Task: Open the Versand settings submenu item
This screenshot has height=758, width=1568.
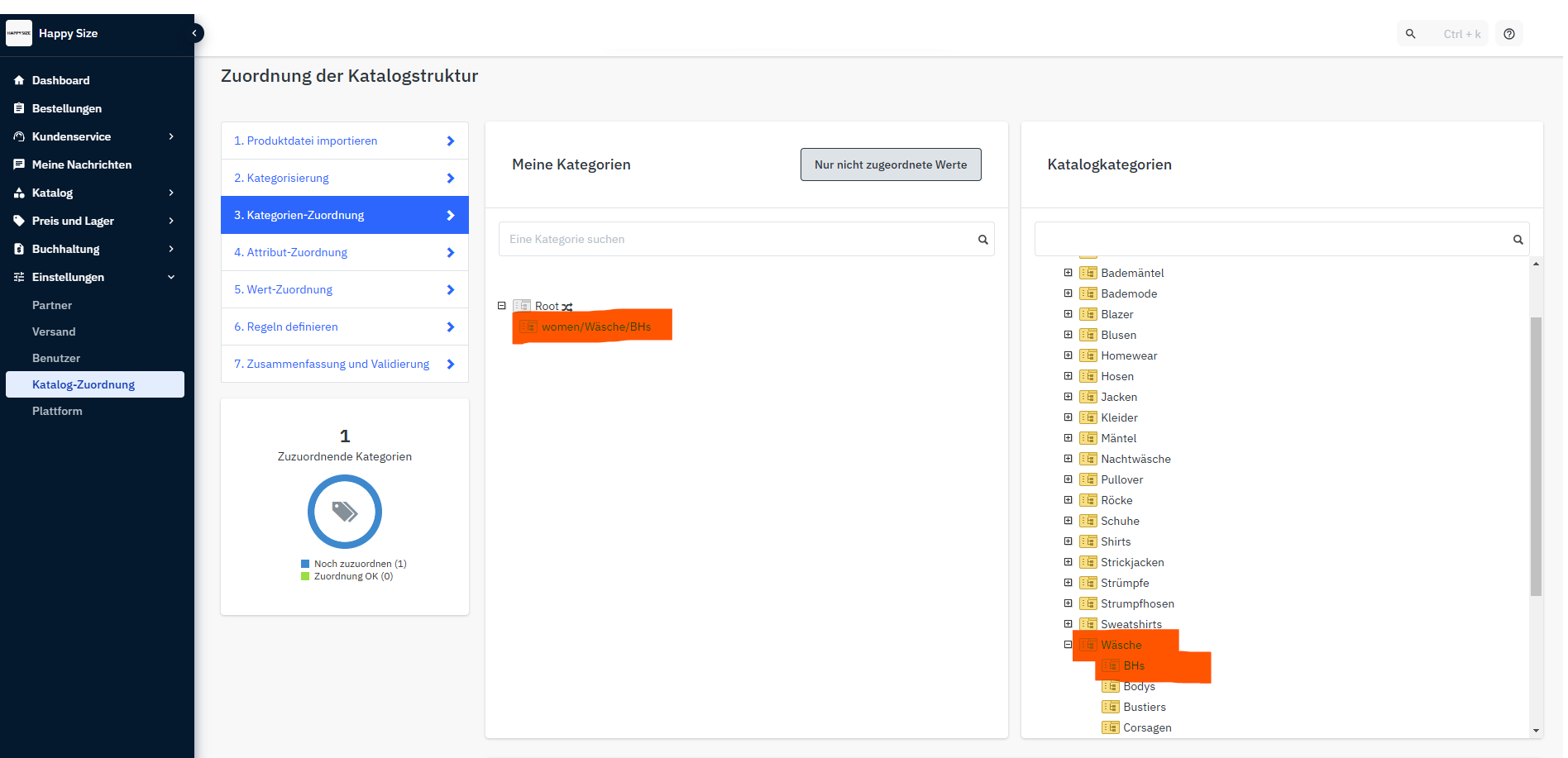Action: point(54,331)
